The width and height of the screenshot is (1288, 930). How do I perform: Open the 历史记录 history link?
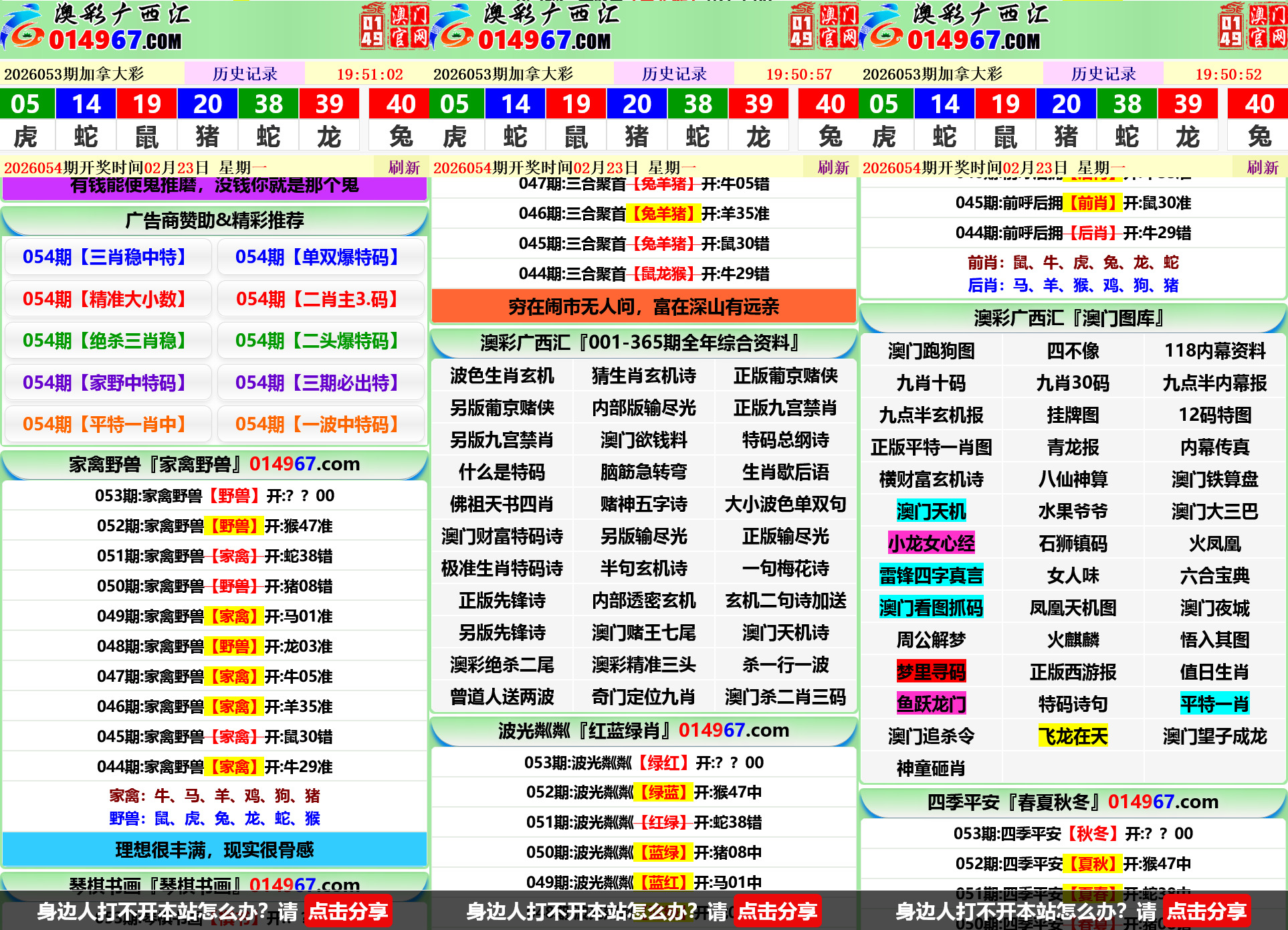click(x=245, y=74)
